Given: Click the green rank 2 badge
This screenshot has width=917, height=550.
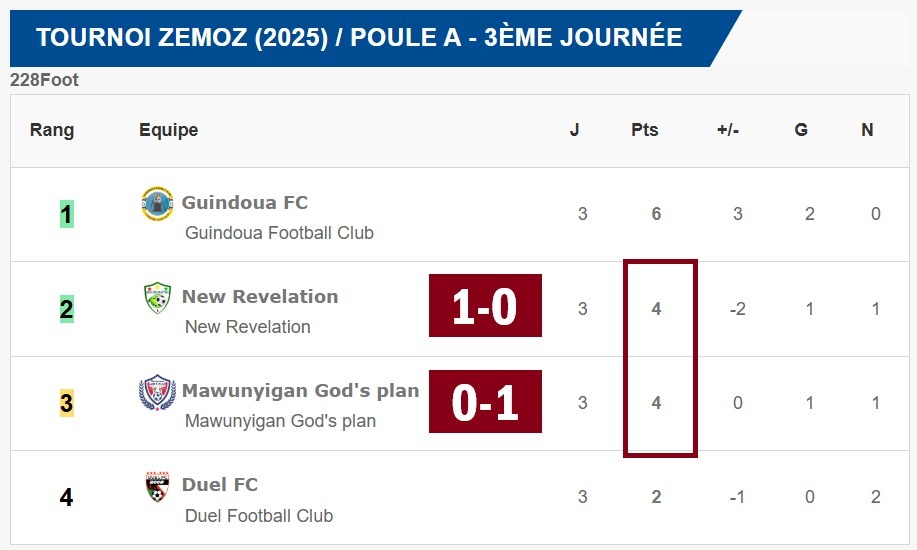Looking at the screenshot, I should [x=66, y=309].
